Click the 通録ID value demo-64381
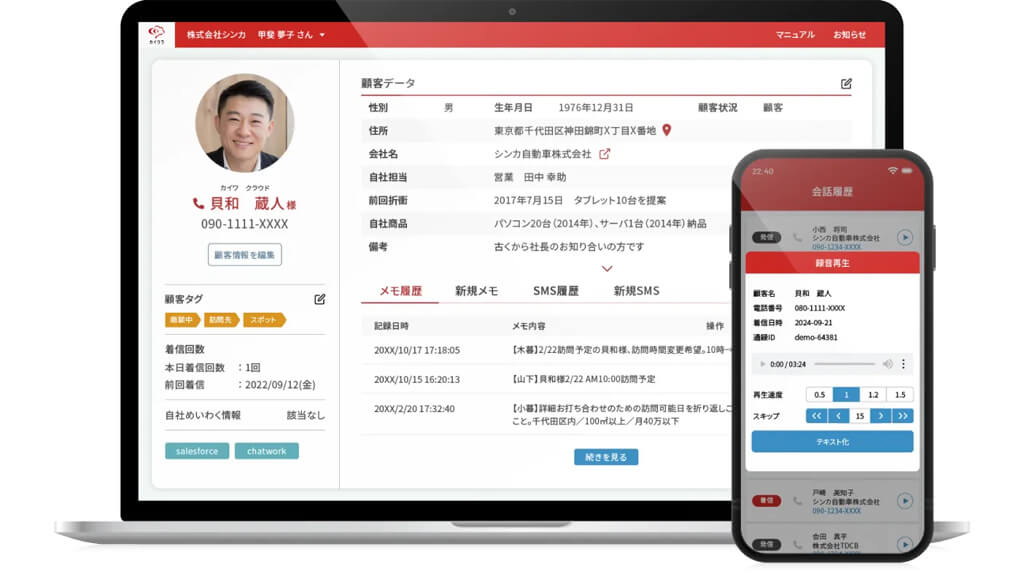Screen dimensions: 1024x574 click(816, 338)
